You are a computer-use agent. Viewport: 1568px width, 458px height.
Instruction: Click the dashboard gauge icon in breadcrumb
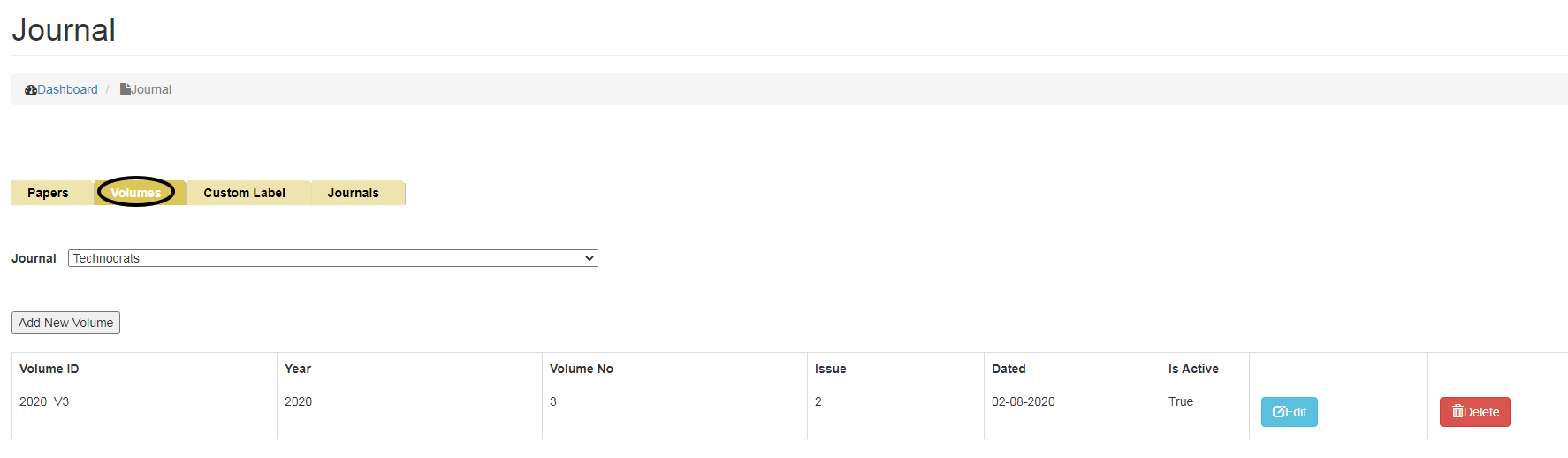[31, 90]
